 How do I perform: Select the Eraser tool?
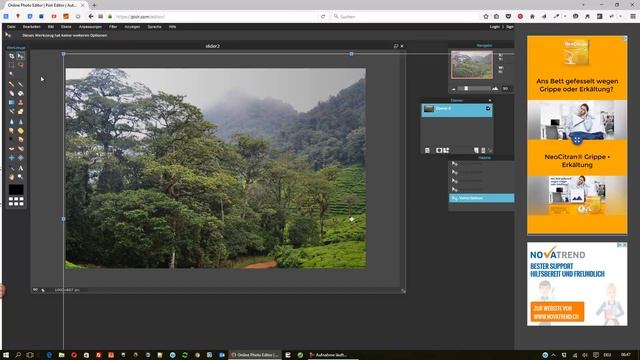(11, 93)
